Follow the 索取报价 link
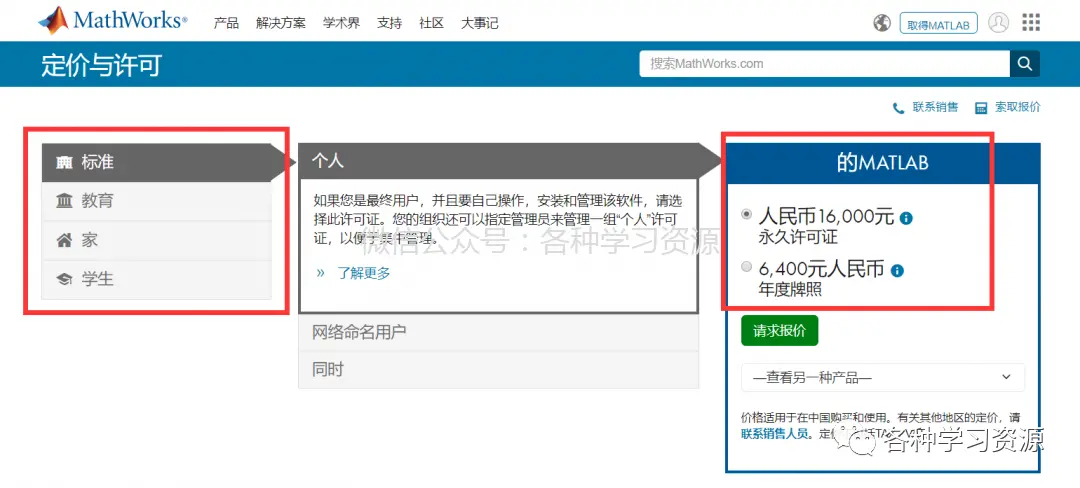The image size is (1080, 488). pyautogui.click(x=1018, y=107)
